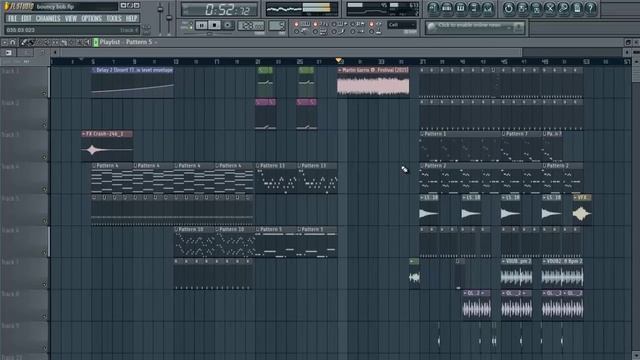Toggle the rightmost red LED in recording panel
The height and width of the screenshot is (360, 640).
click(x=371, y=24)
